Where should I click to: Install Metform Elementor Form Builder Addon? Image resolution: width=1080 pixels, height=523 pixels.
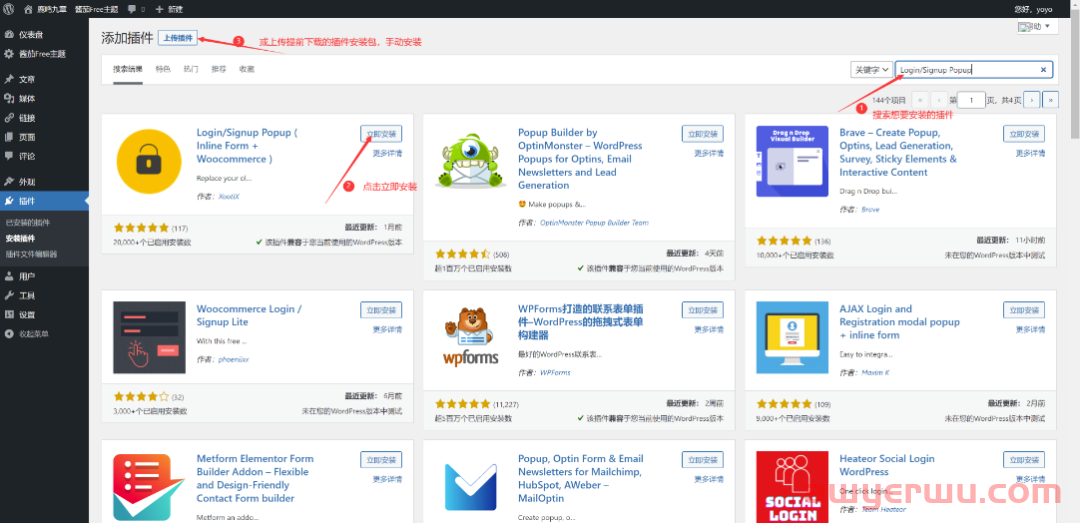[x=381, y=460]
